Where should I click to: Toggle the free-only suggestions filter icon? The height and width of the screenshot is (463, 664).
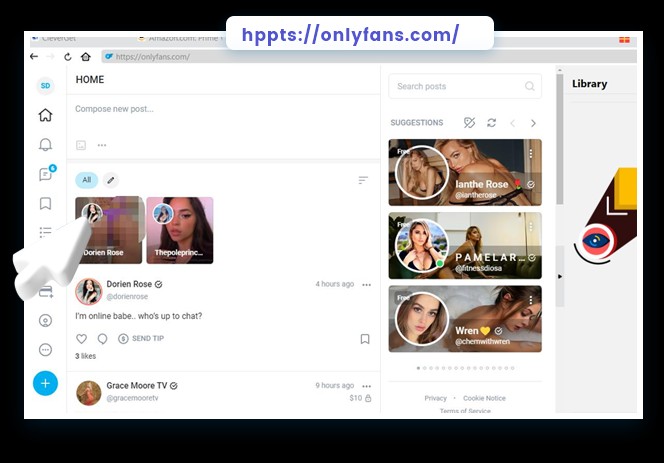(469, 123)
